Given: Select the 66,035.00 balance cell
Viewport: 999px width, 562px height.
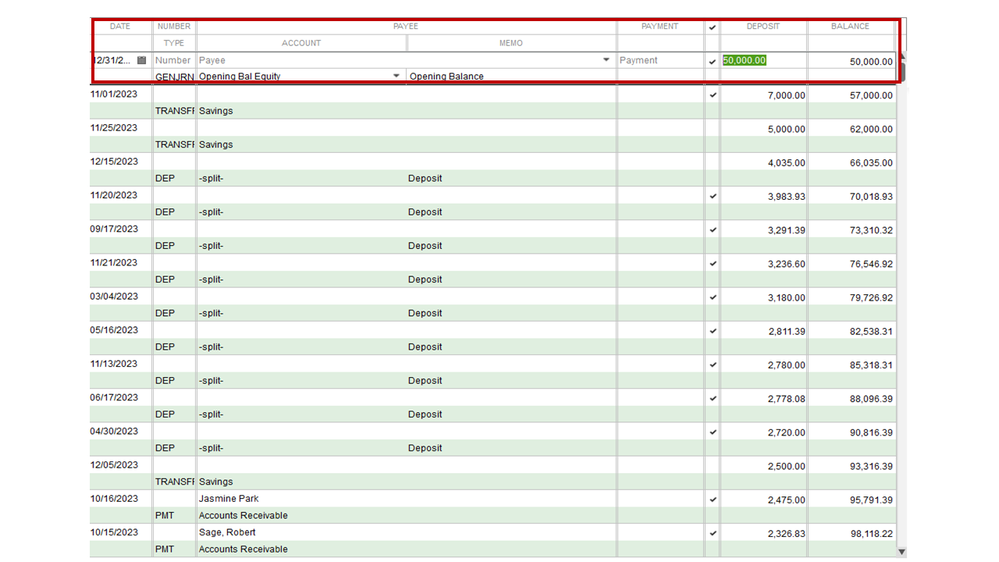Looking at the screenshot, I should [x=871, y=162].
